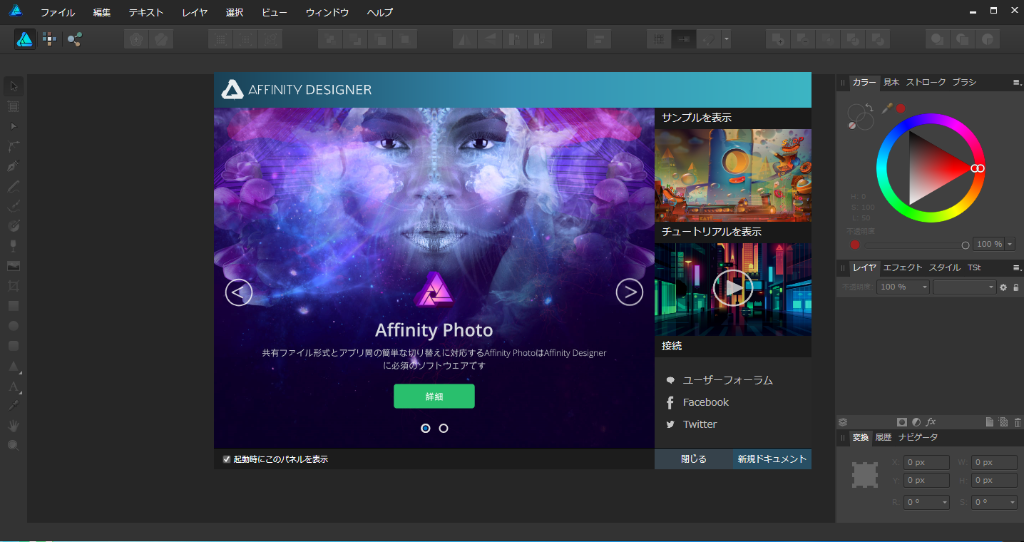1024x542 pixels.
Task: Open the color opacity 100% dropdown
Action: [1010, 244]
